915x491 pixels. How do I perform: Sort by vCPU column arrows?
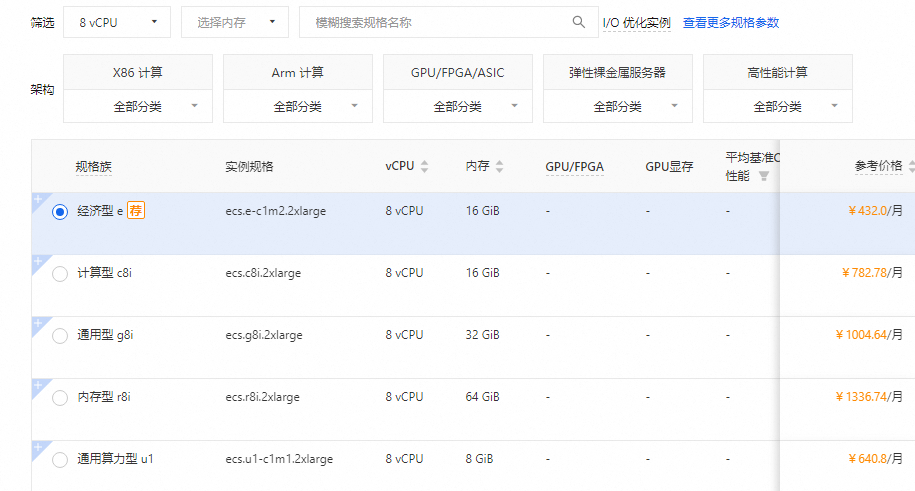(x=424, y=166)
